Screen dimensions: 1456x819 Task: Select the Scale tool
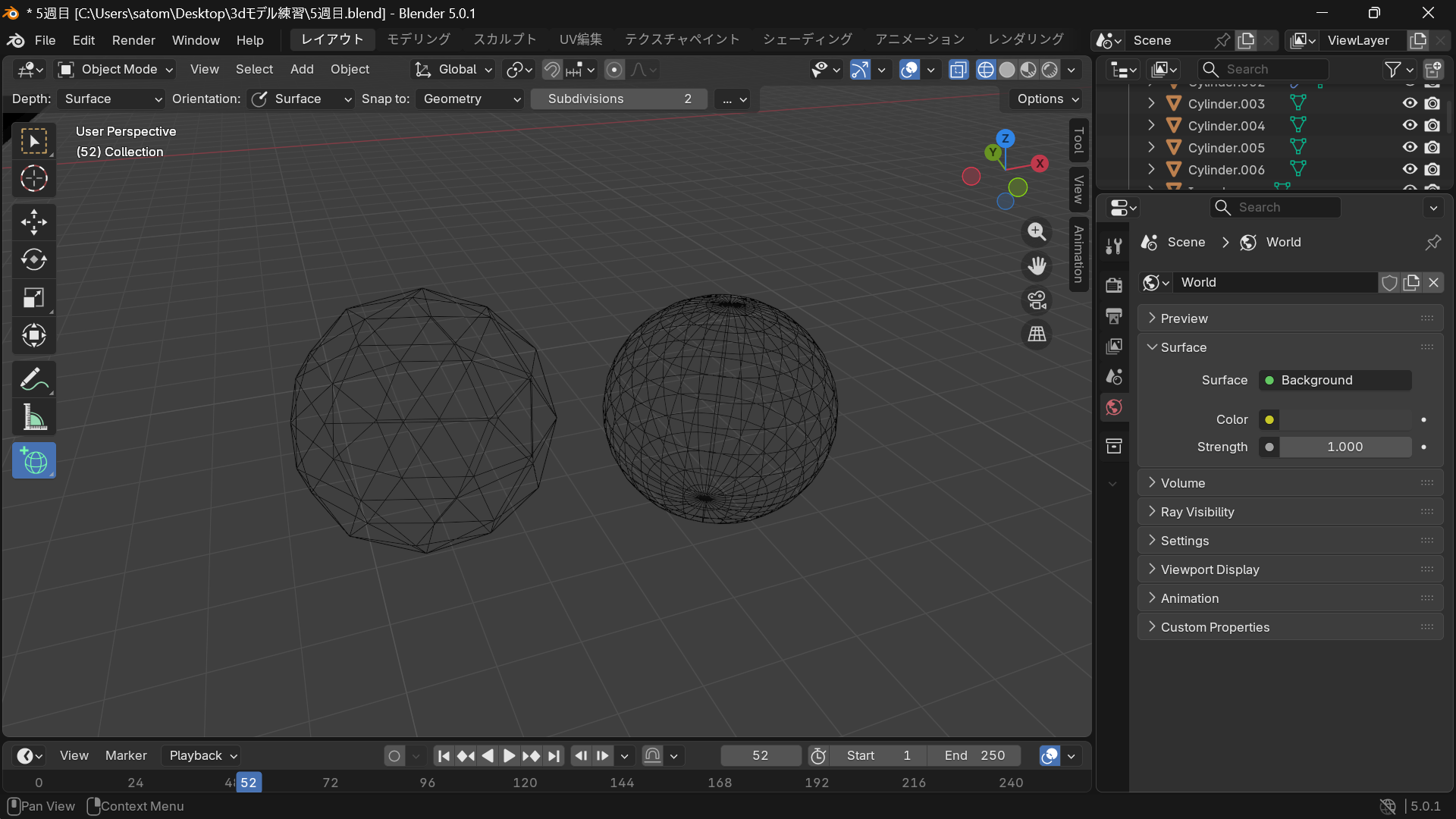[33, 298]
